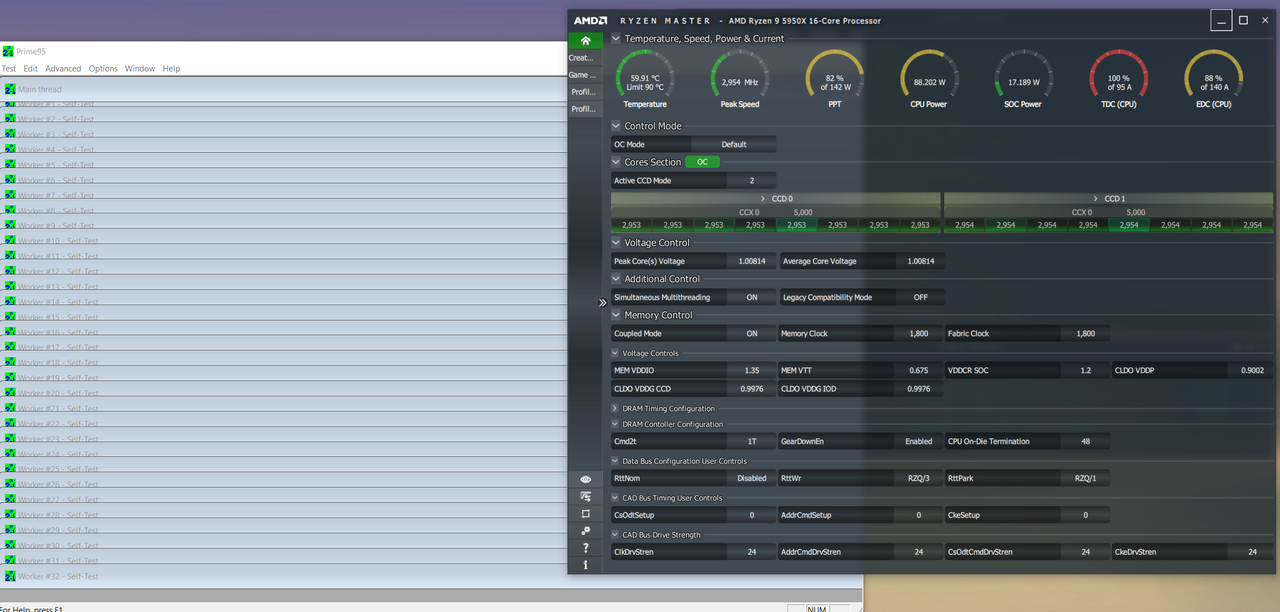
Task: Toggle Coupled Mode ON value
Action: pyautogui.click(x=752, y=334)
